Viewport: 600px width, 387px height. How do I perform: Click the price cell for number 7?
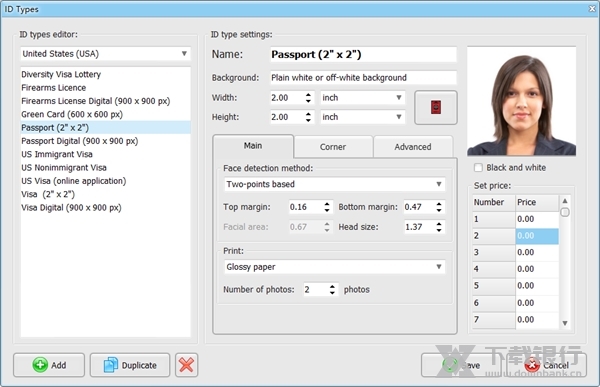pos(537,320)
